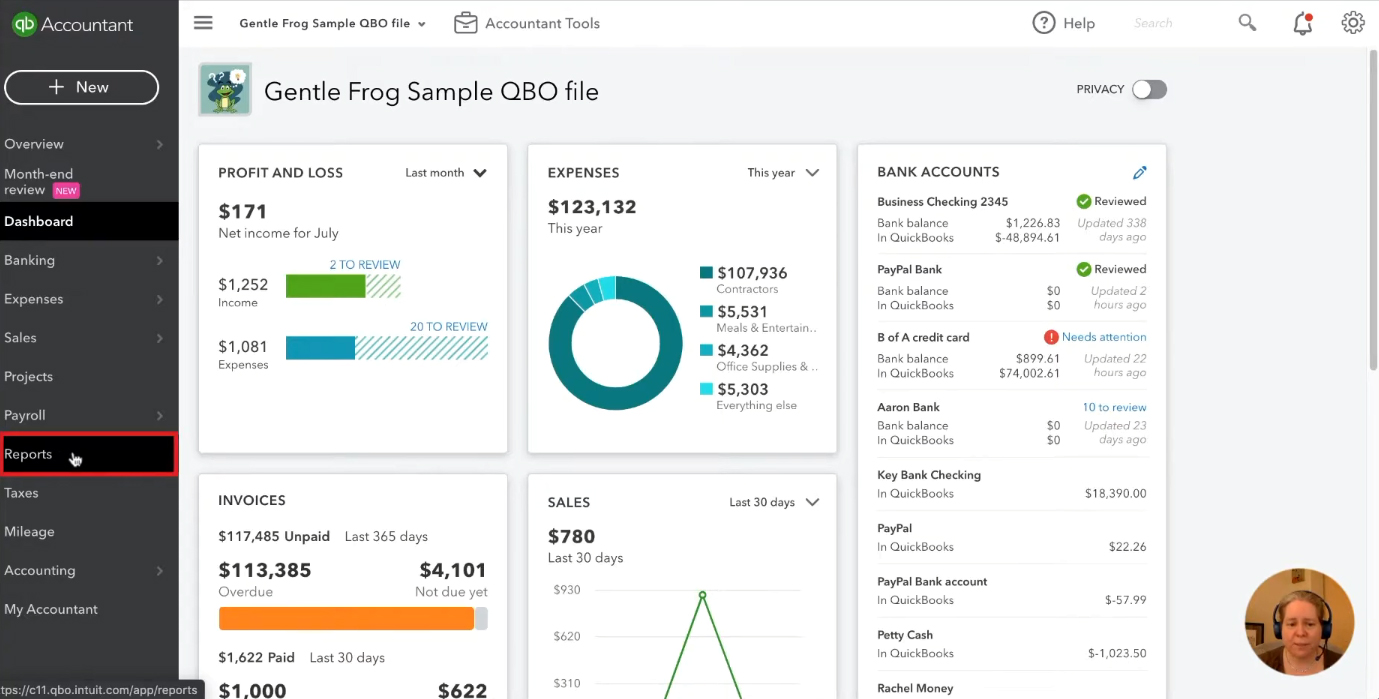Expand the Profit and Loss 'Last month' dropdown

pos(446,173)
